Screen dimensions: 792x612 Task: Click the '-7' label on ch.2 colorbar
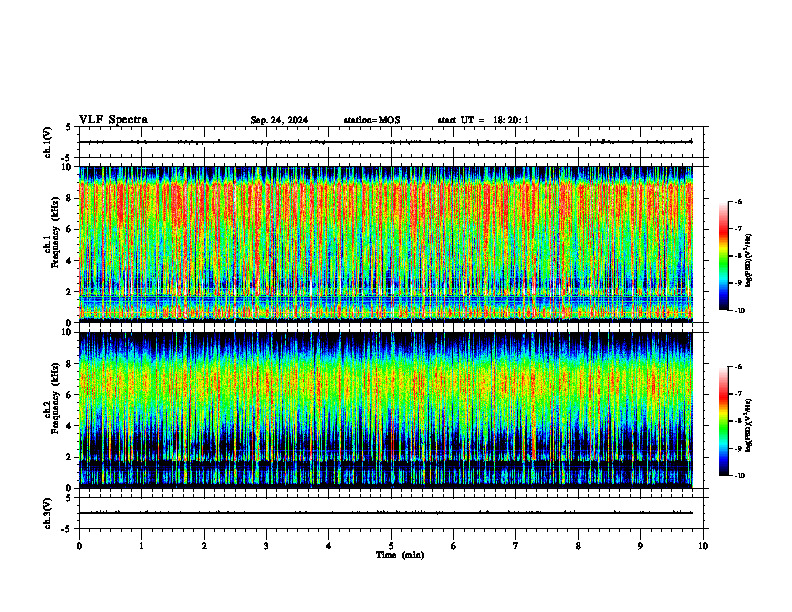coord(738,394)
